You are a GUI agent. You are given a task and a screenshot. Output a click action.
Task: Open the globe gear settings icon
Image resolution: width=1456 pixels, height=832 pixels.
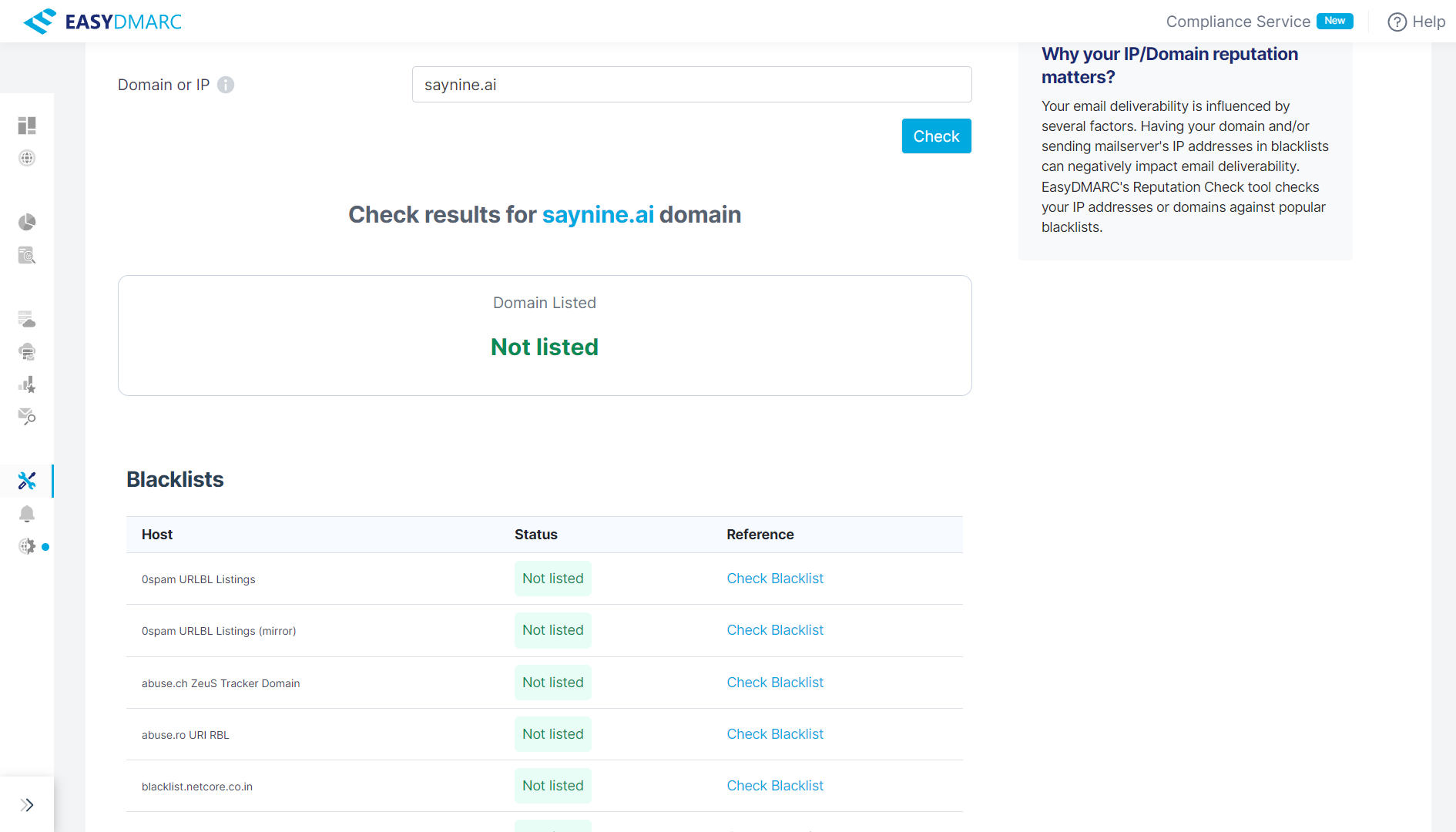[27, 546]
